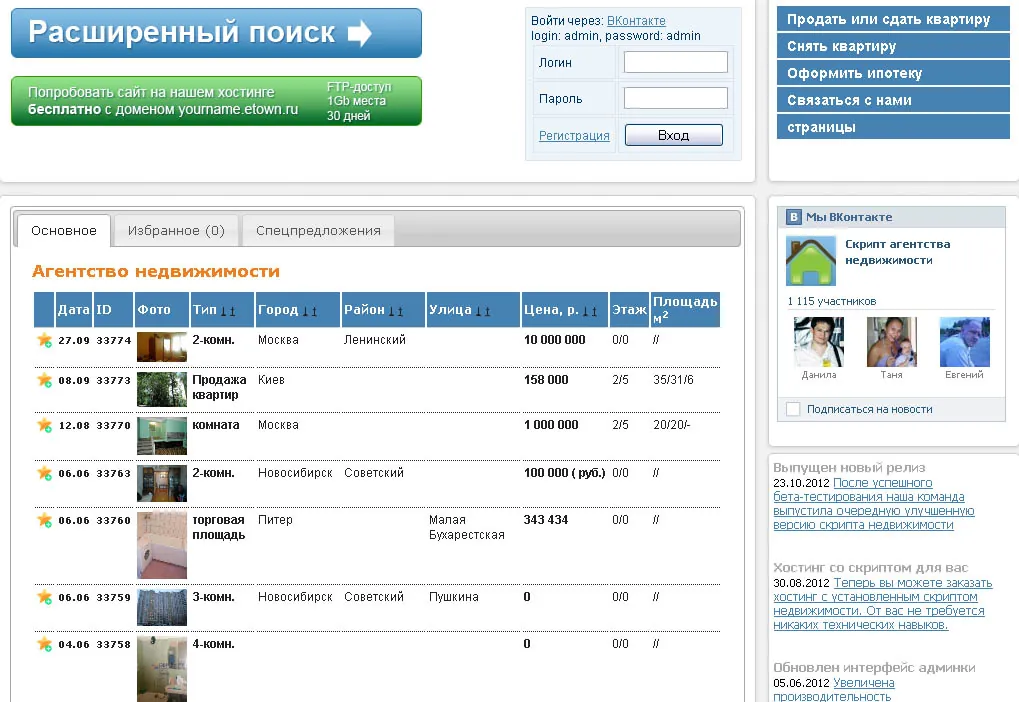Select the Снять квартиру menu item
This screenshot has width=1019, height=702.
(x=894, y=46)
